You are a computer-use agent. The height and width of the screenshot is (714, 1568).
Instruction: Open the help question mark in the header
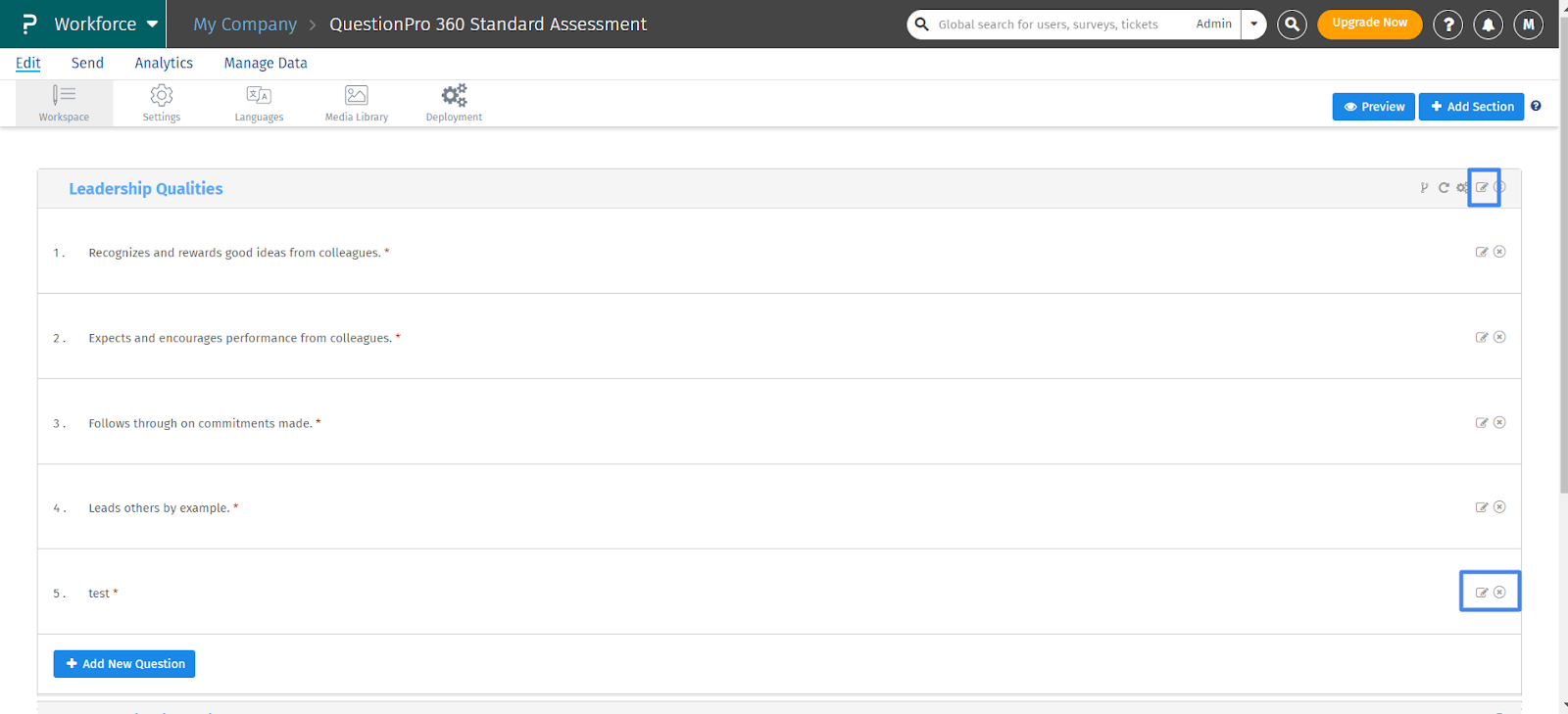(x=1447, y=24)
